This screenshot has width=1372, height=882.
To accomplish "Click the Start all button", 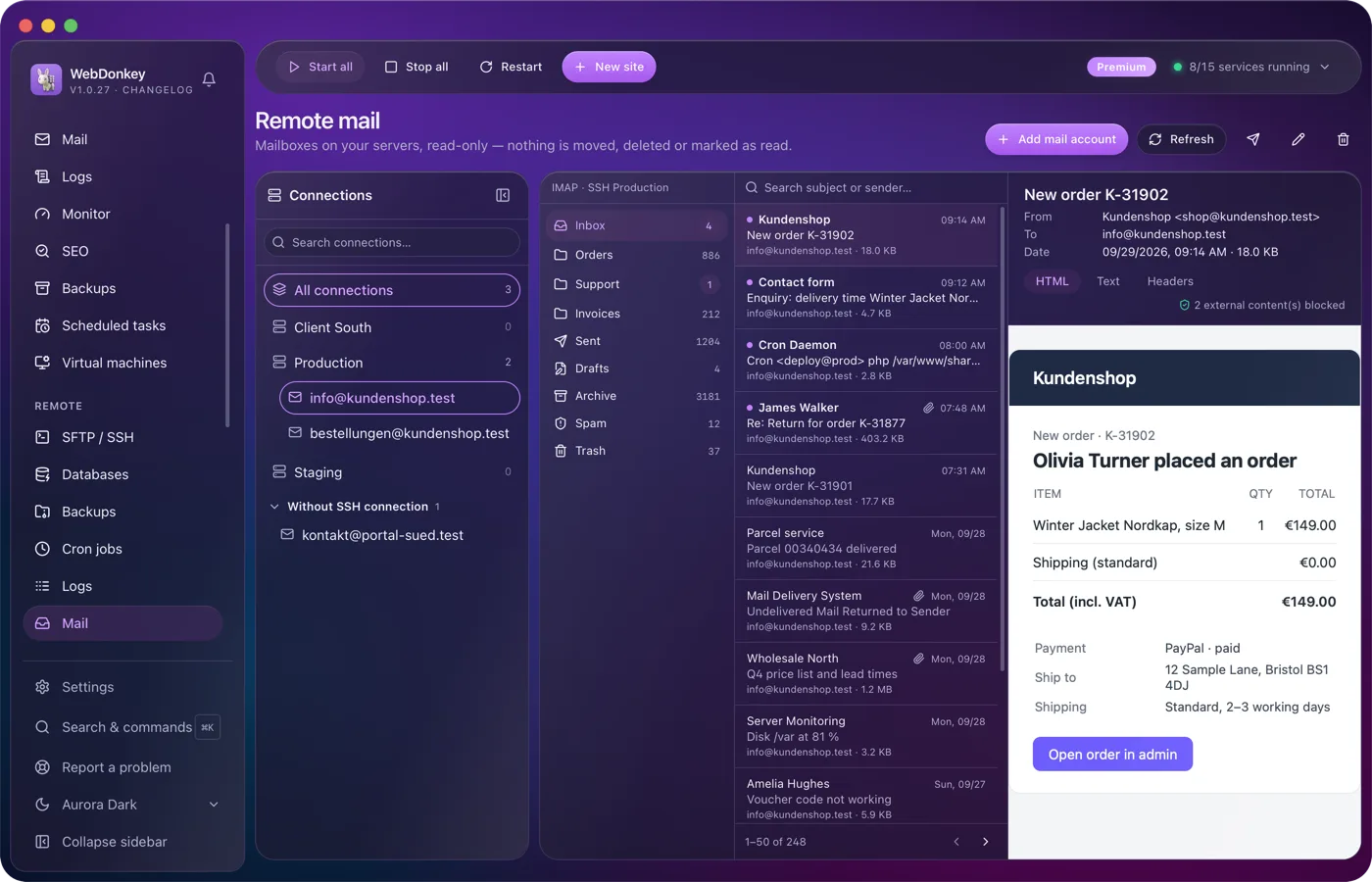I will [x=320, y=67].
